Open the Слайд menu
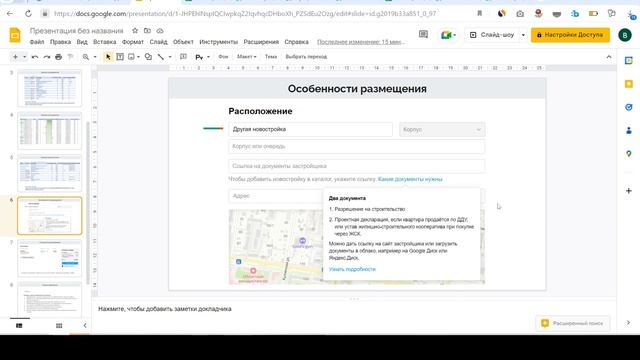 tap(158, 42)
